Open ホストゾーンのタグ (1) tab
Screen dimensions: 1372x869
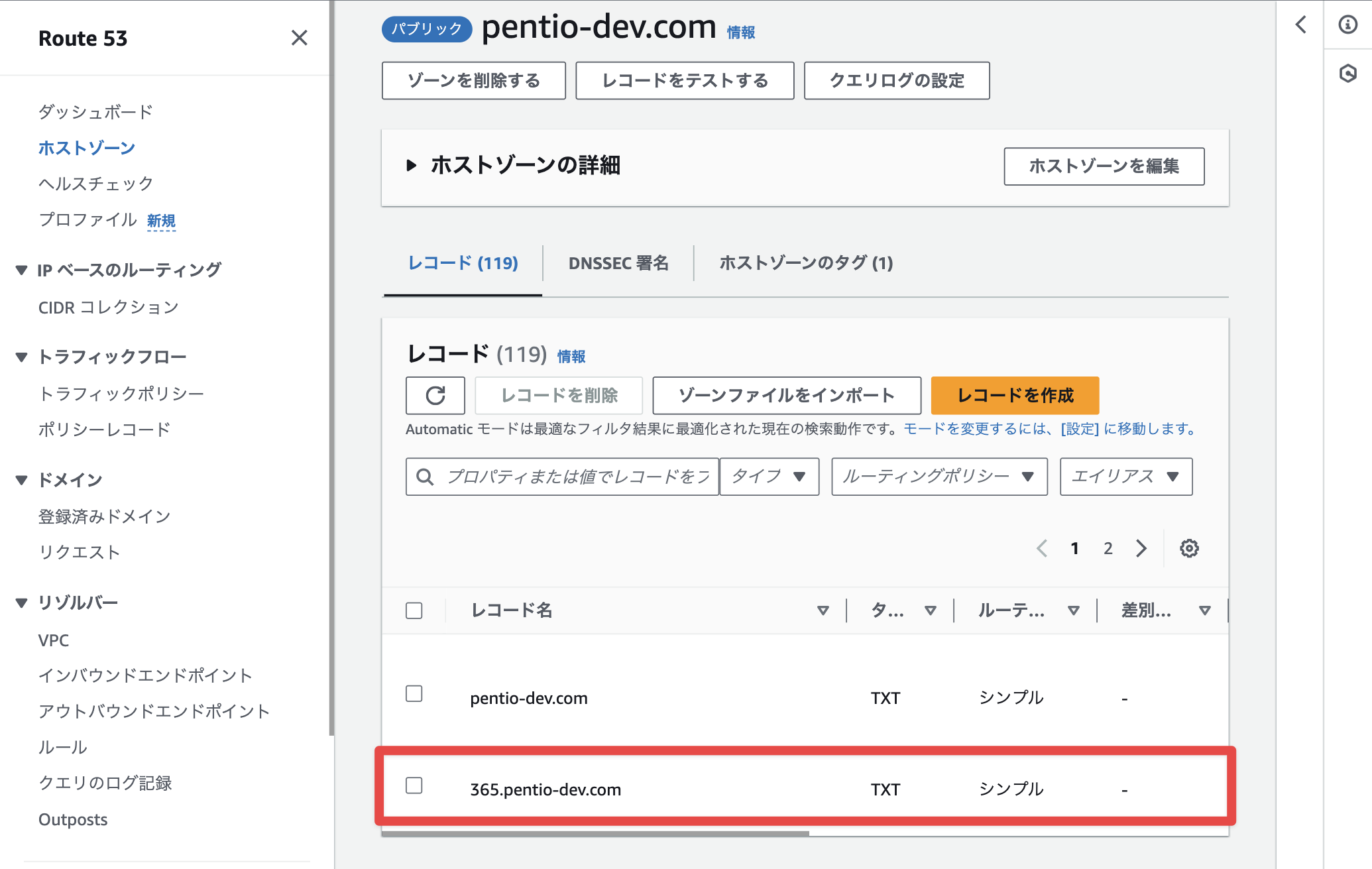tap(806, 263)
